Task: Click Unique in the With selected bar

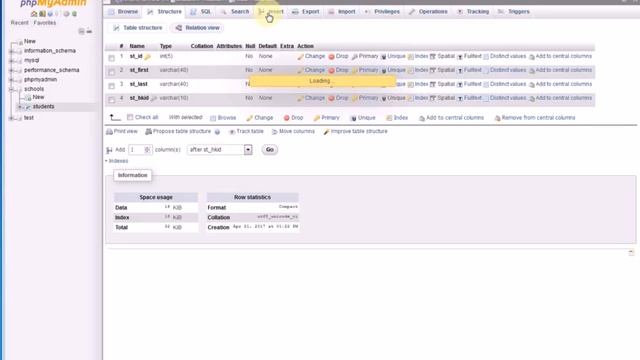Action: pyautogui.click(x=363, y=118)
